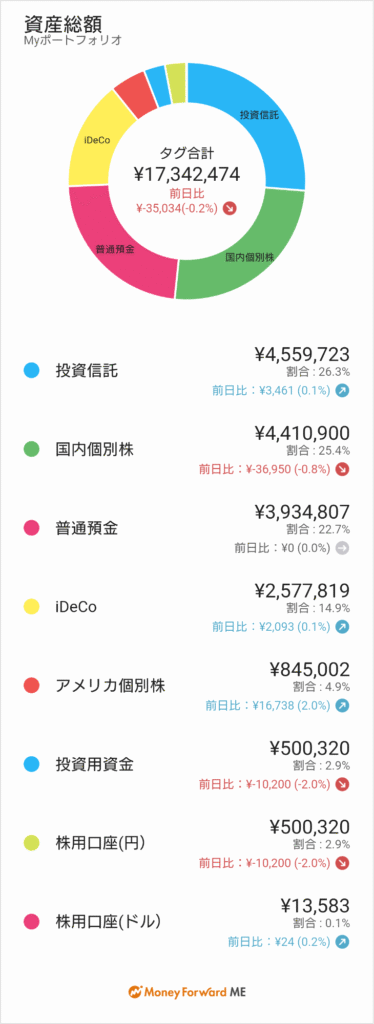The width and height of the screenshot is (374, 1024).
Task: Click the blue up-arrow icon for iDeCo
Action: [x=343, y=626]
